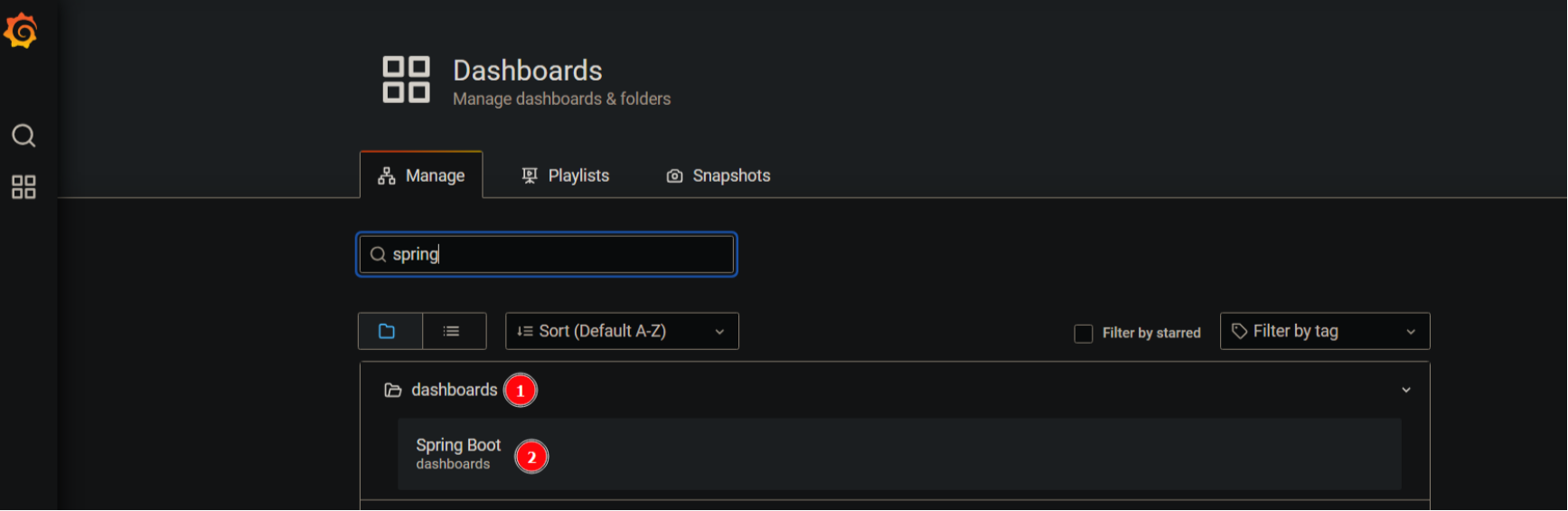Select the Manage tab
Image resolution: width=1568 pixels, height=511 pixels.
click(x=421, y=175)
